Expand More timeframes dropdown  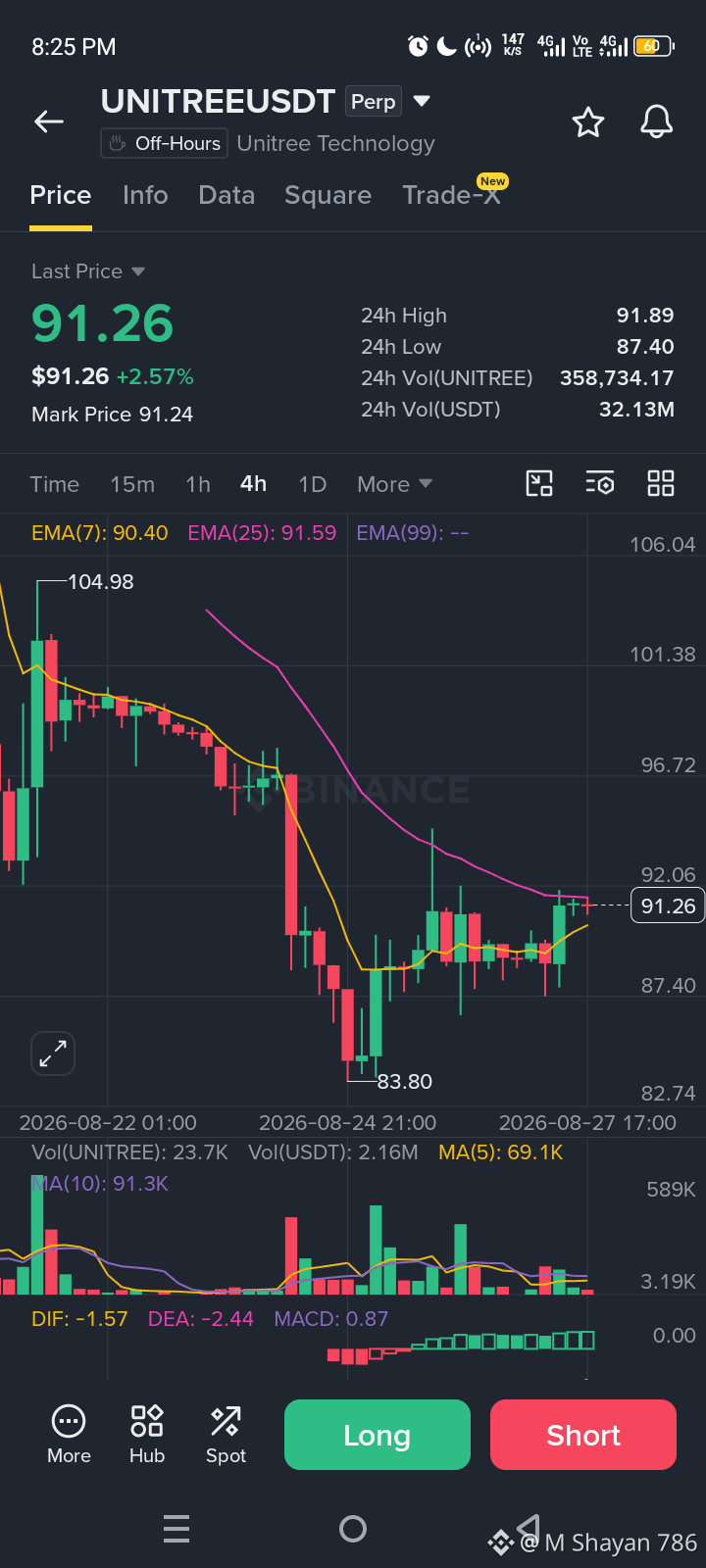pyautogui.click(x=395, y=484)
